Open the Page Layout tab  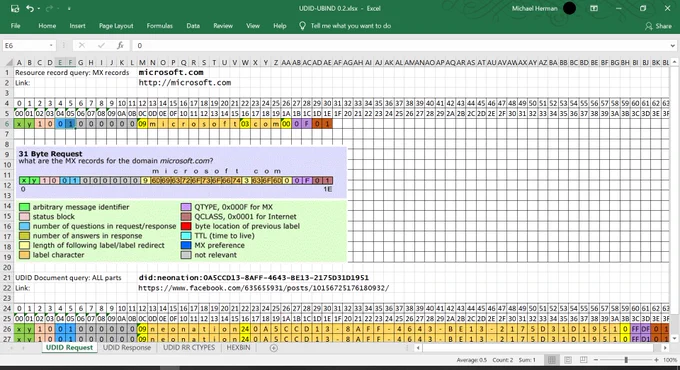pyautogui.click(x=116, y=26)
